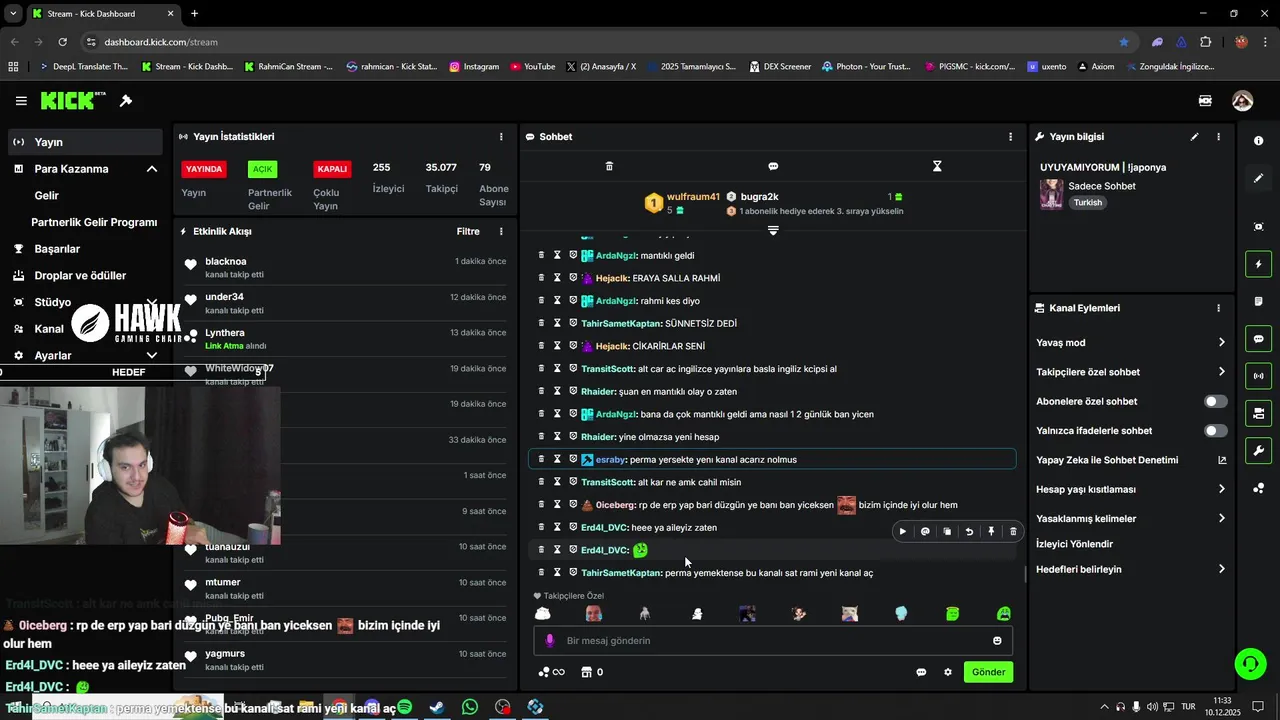Click the purple microphone icon in message box

tap(550, 641)
